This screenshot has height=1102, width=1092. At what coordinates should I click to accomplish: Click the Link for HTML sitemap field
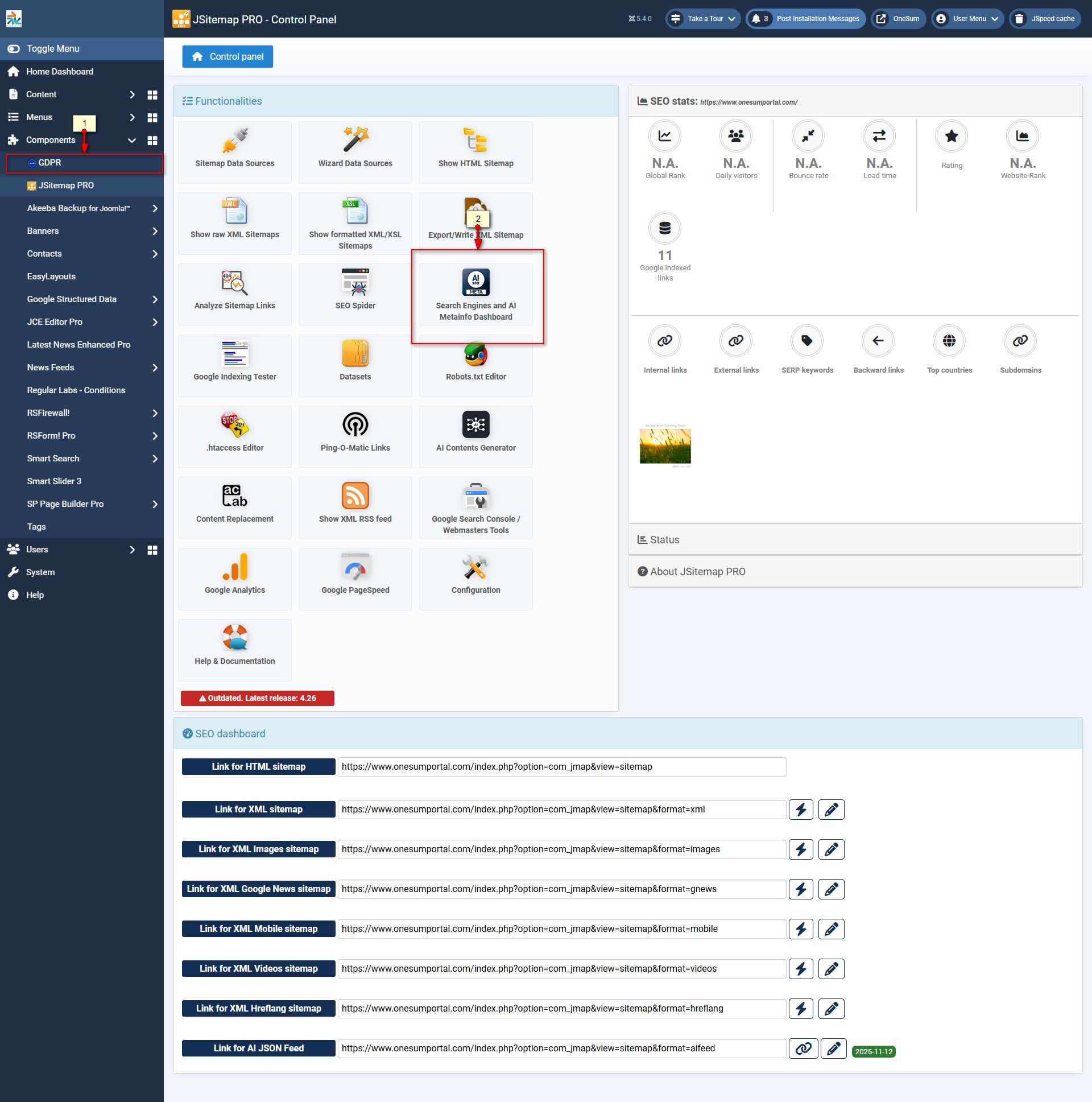561,766
